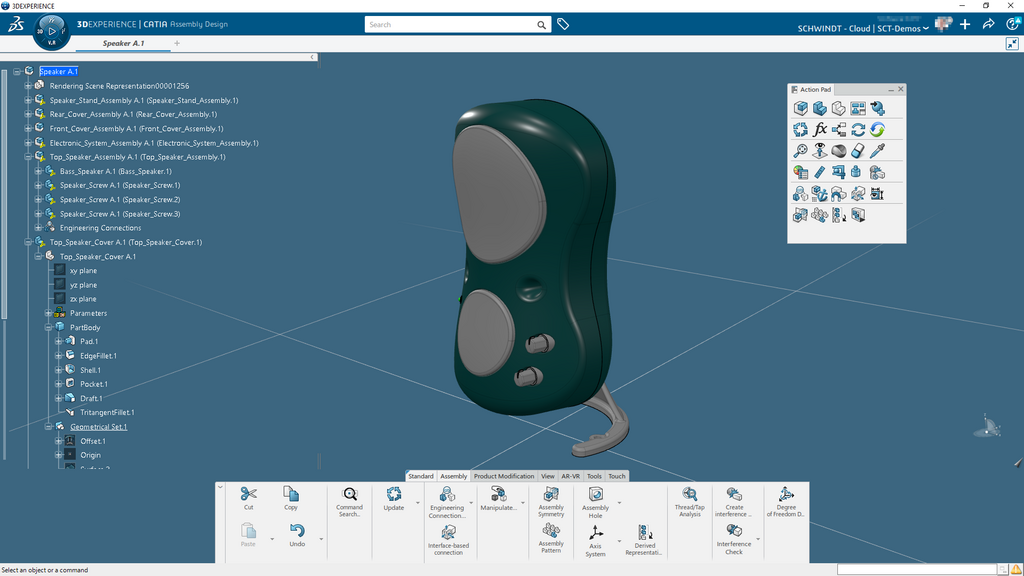This screenshot has height=576, width=1024.
Task: Click the eyedropper icon in Action Pad
Action: click(x=877, y=151)
